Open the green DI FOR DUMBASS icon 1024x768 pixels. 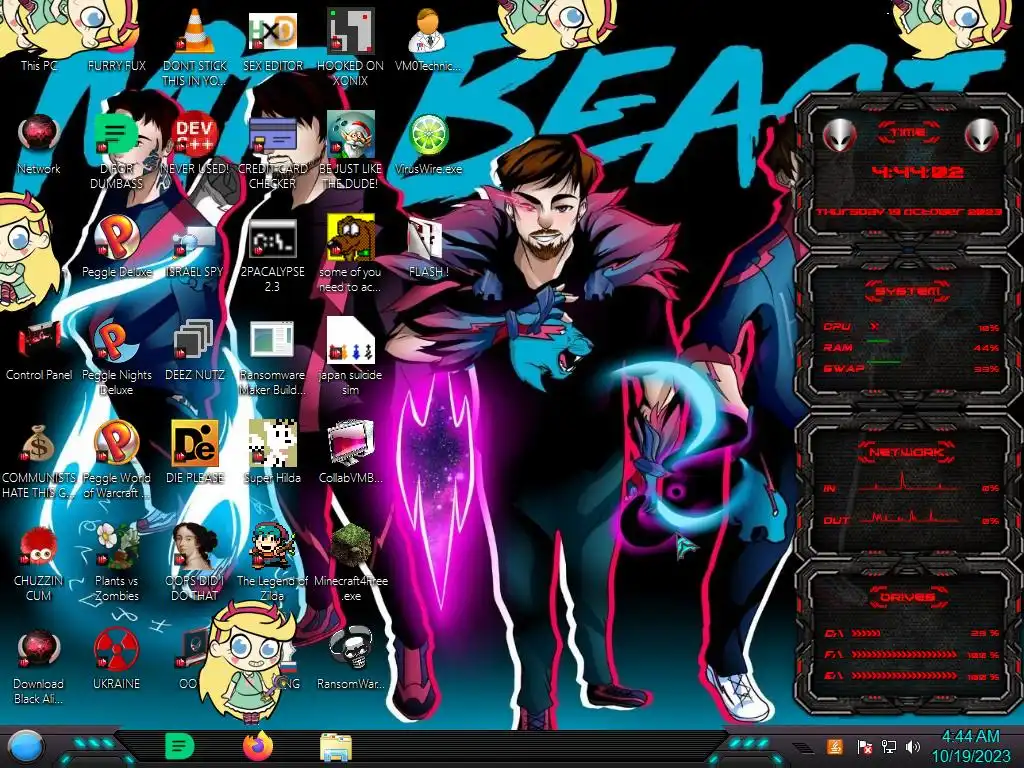click(x=116, y=150)
